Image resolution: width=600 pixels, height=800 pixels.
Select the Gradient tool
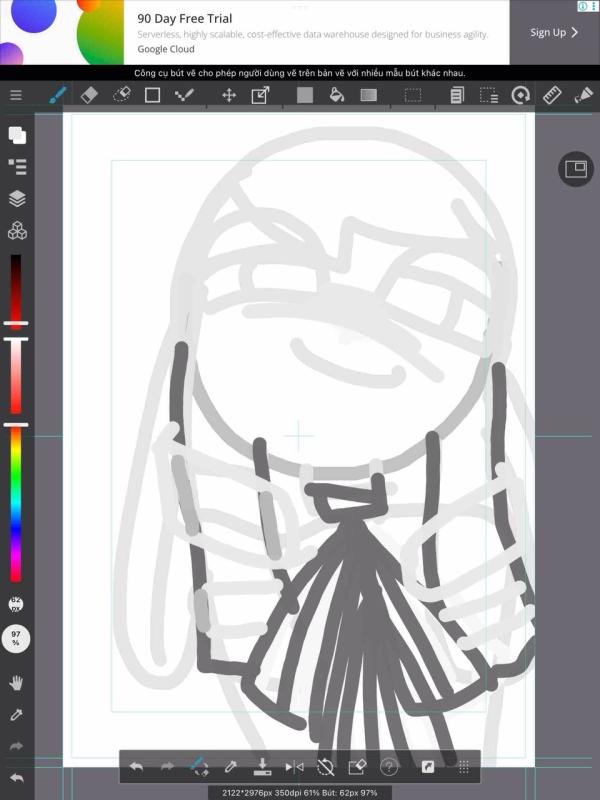369,95
